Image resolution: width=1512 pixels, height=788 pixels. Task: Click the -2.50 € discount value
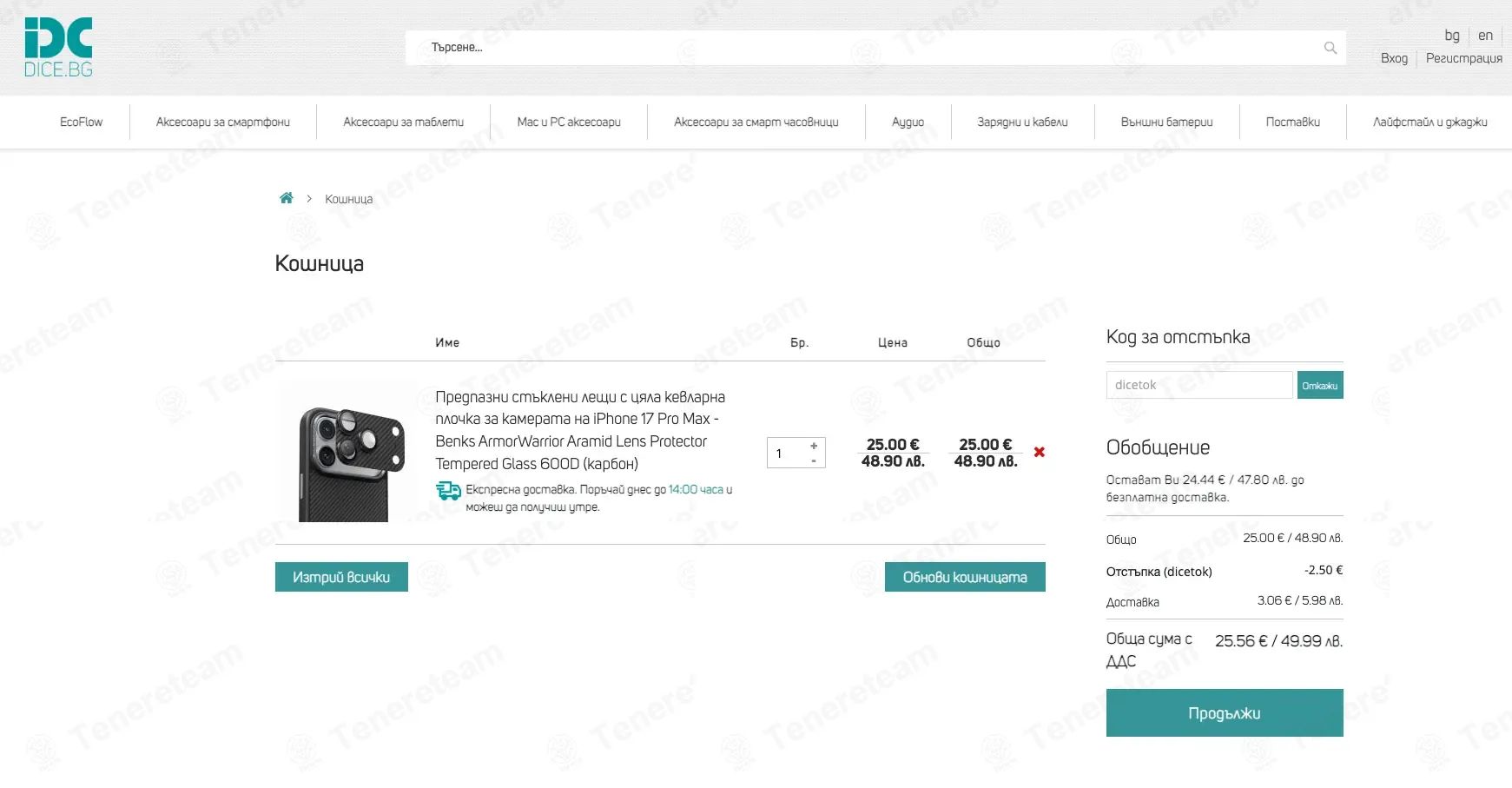[1323, 570]
